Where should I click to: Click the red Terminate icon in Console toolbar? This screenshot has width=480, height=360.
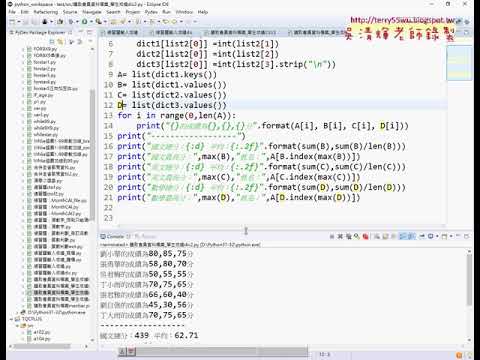click(366, 236)
